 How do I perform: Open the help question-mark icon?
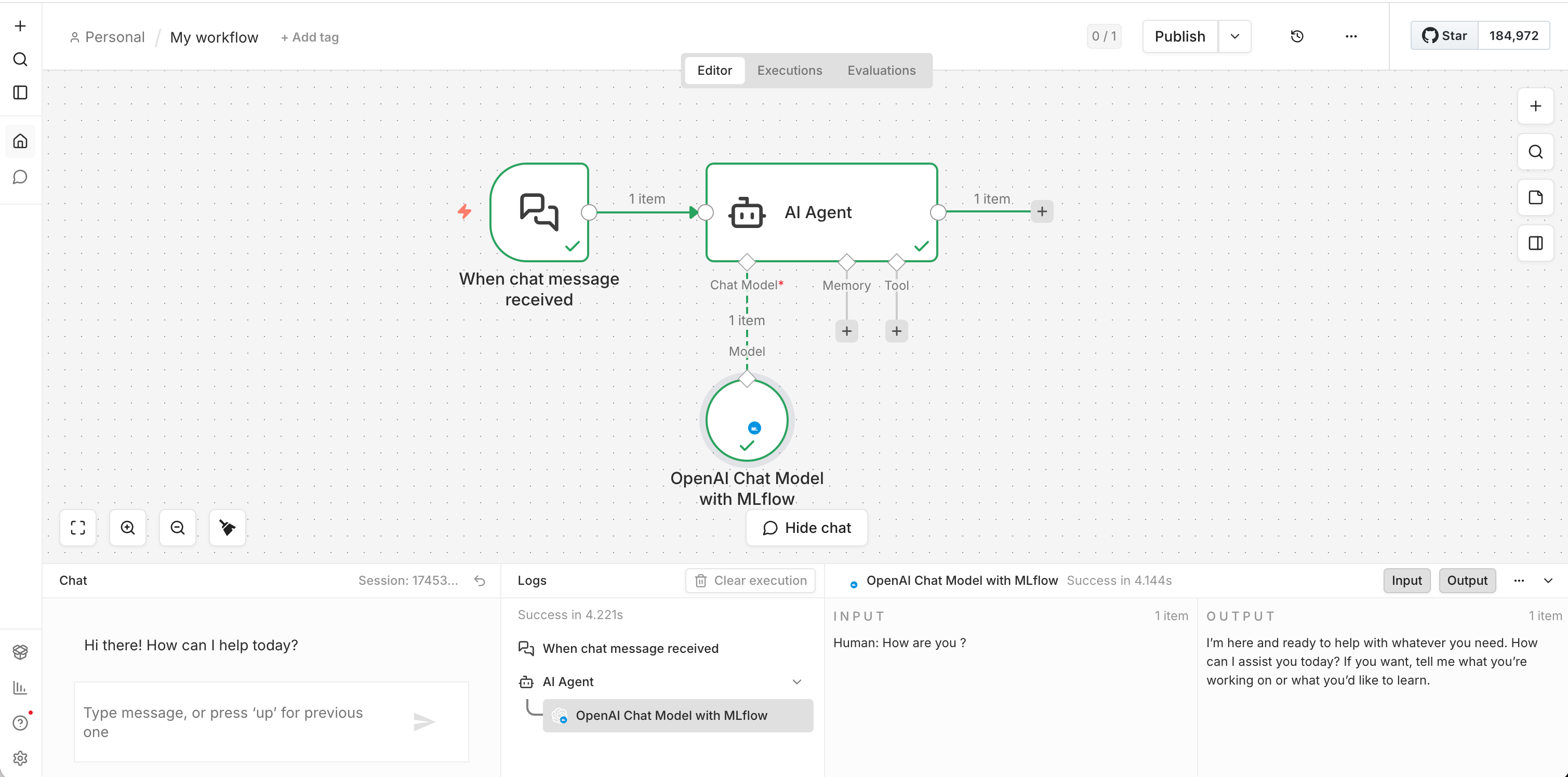tap(20, 722)
